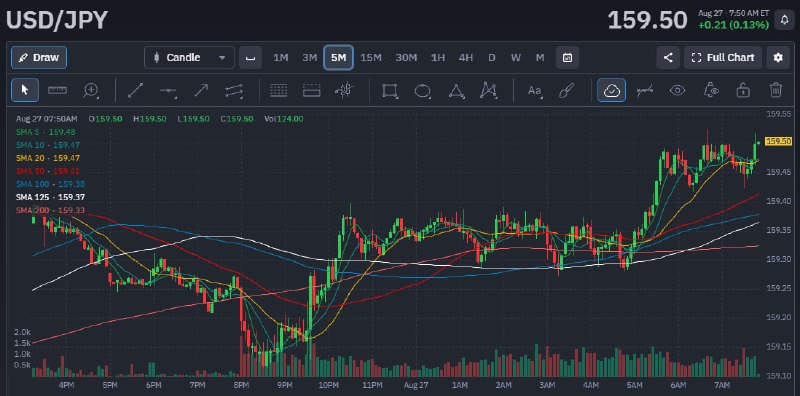
Task: Select the trend line drawing tool
Action: (135, 90)
